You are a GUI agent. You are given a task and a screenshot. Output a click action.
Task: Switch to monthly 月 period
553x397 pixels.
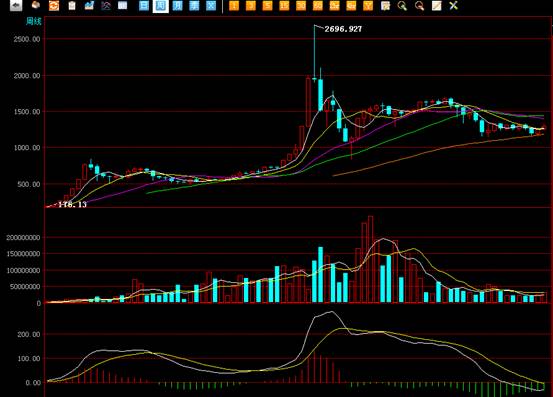click(177, 5)
